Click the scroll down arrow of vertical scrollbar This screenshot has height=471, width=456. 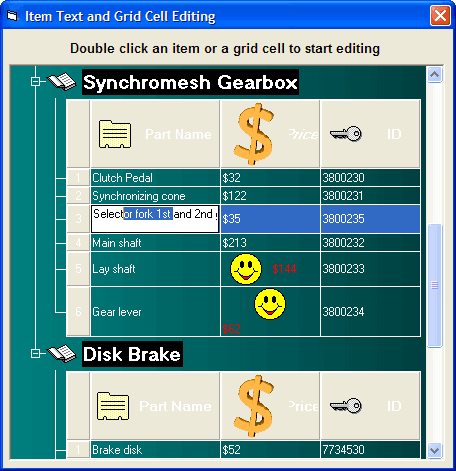click(x=435, y=451)
